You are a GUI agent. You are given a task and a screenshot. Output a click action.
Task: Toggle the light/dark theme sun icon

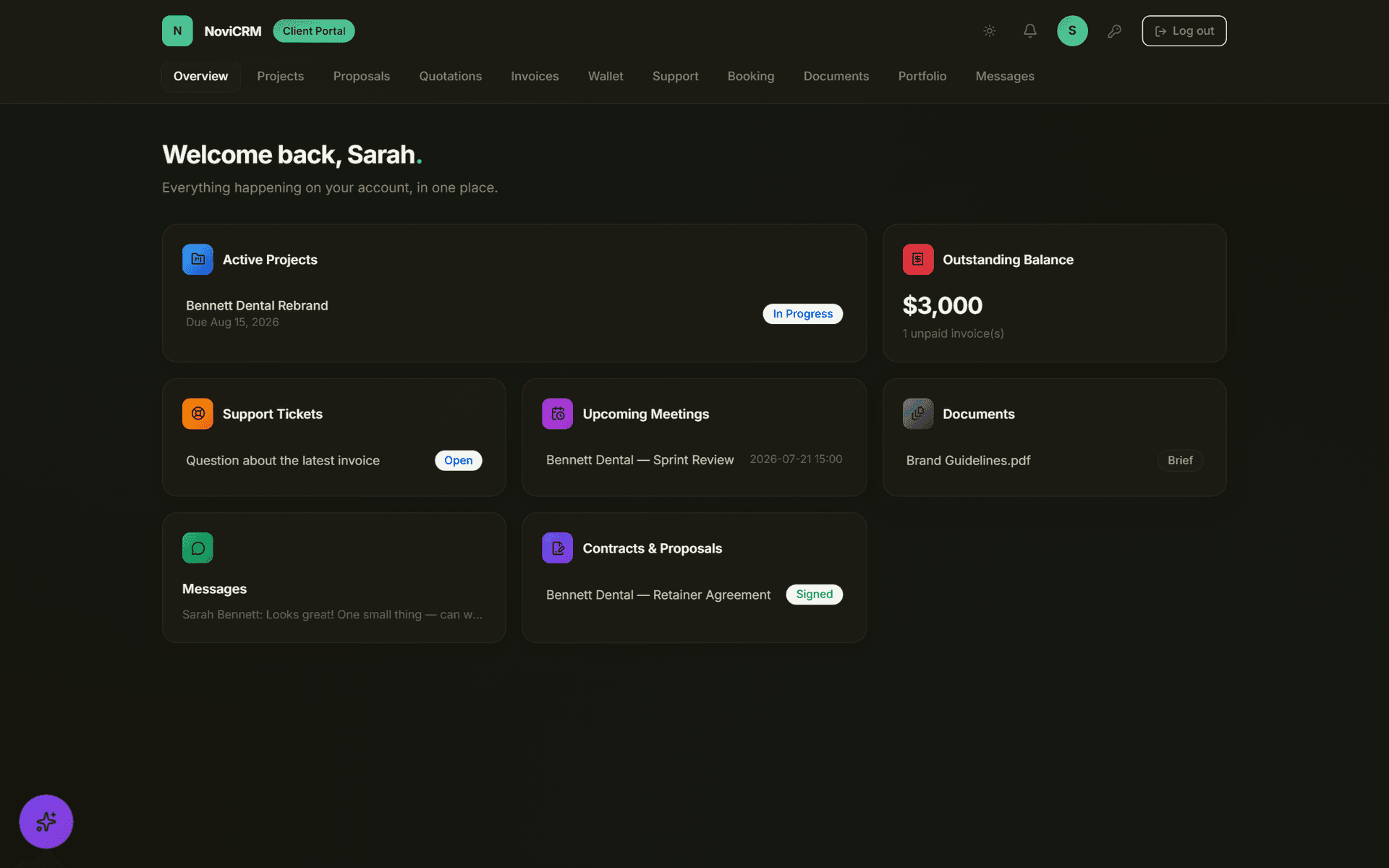coord(990,31)
